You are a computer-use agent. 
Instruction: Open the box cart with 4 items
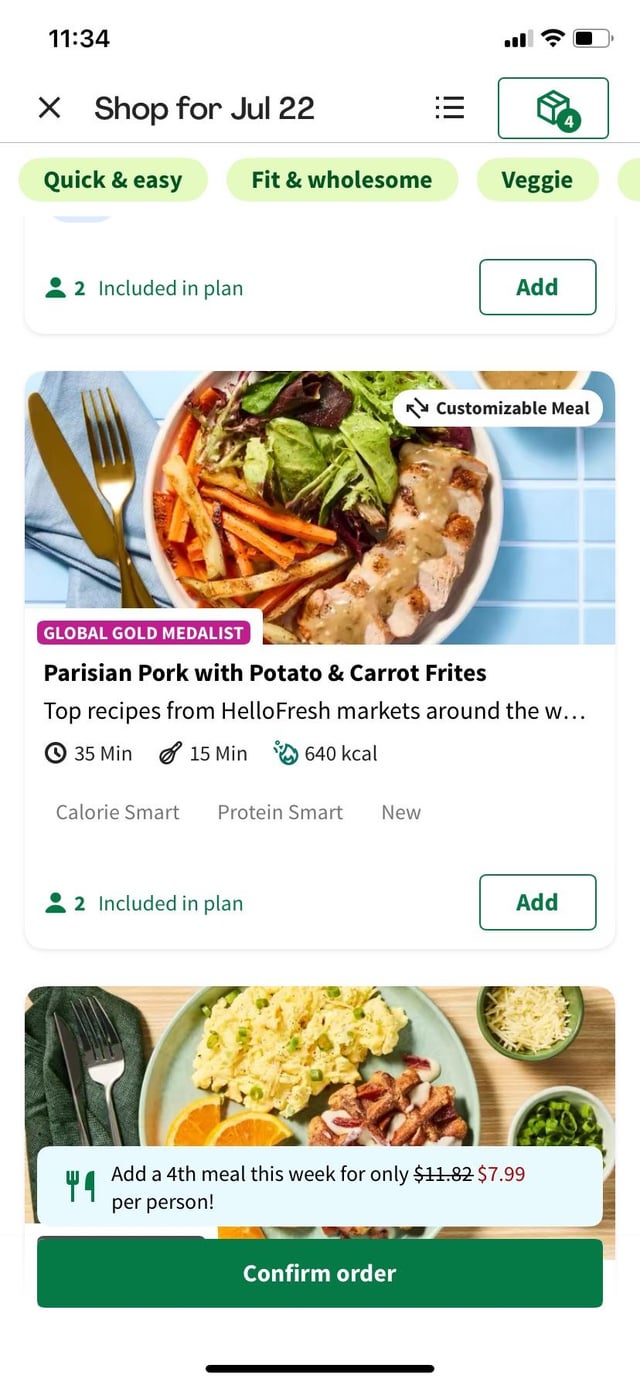553,108
